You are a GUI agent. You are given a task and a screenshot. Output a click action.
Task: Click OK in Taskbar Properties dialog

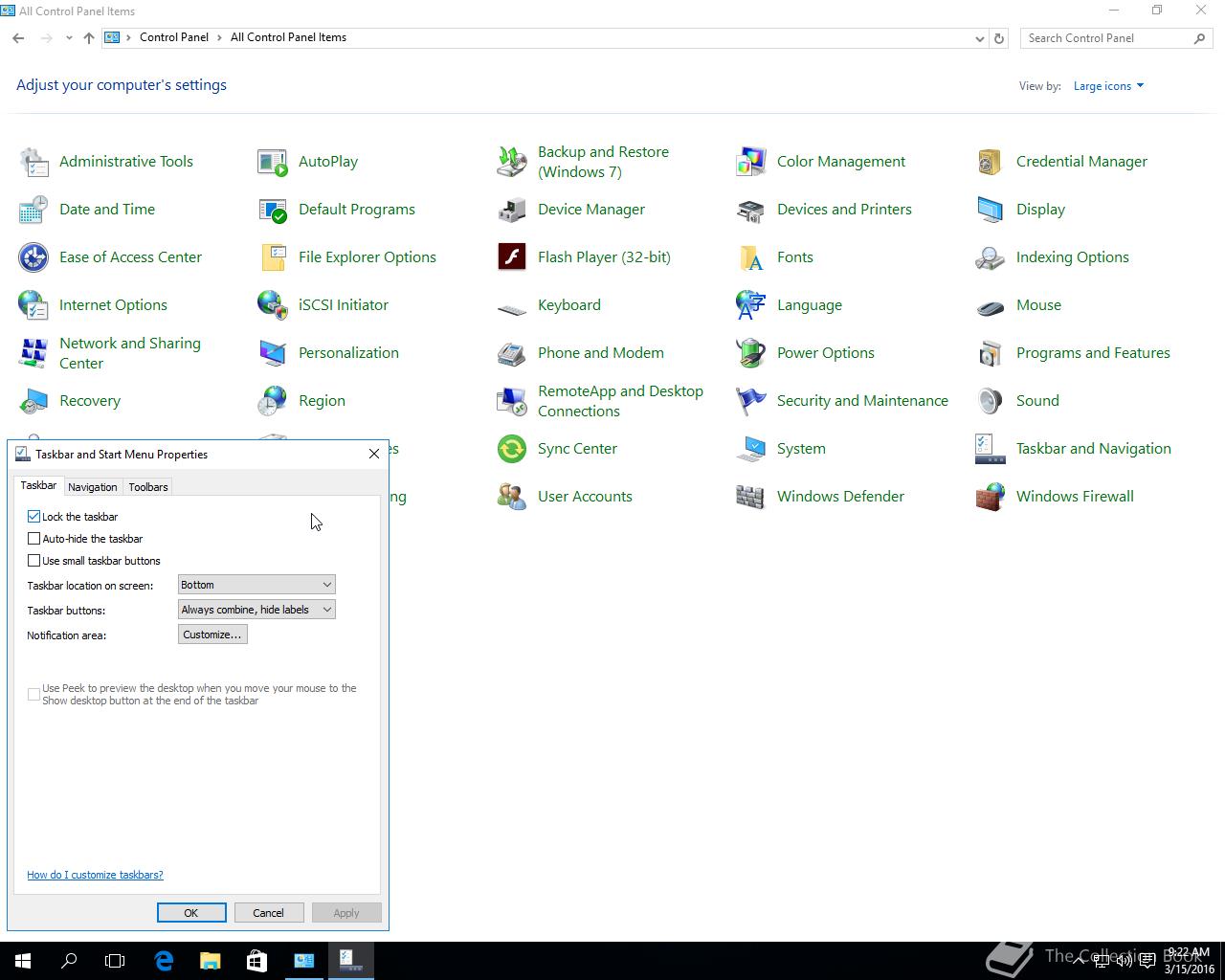tap(191, 913)
